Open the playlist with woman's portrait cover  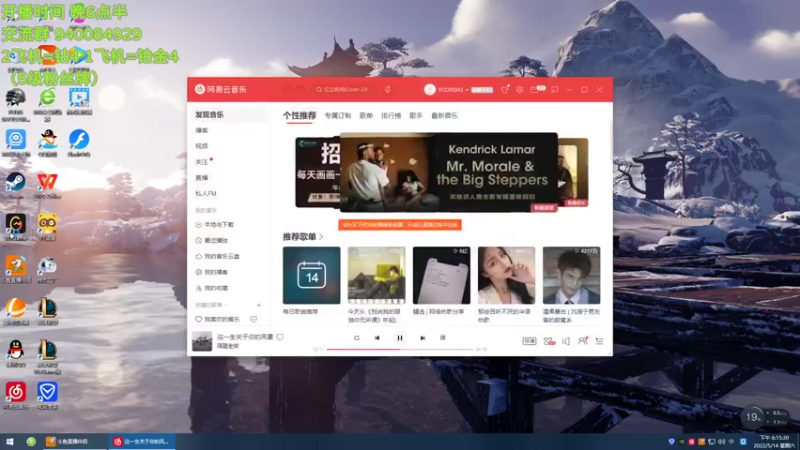(x=507, y=276)
